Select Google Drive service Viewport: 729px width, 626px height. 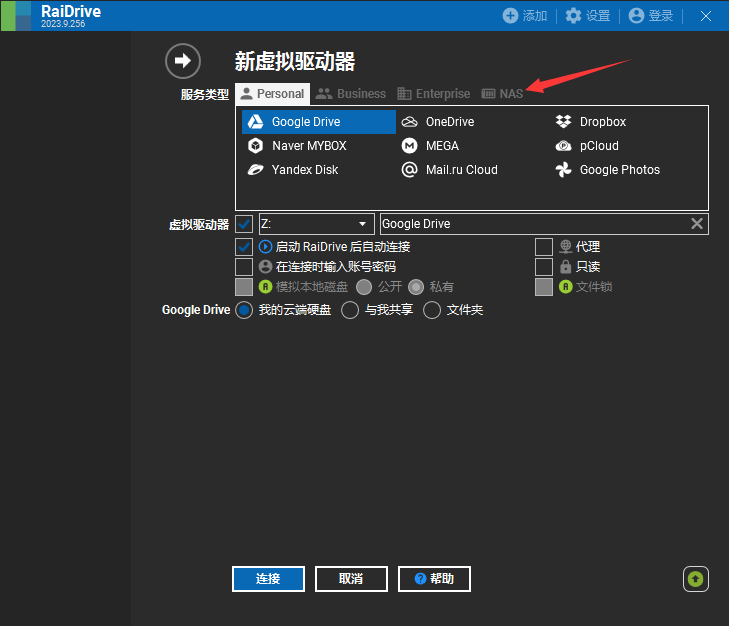point(318,122)
